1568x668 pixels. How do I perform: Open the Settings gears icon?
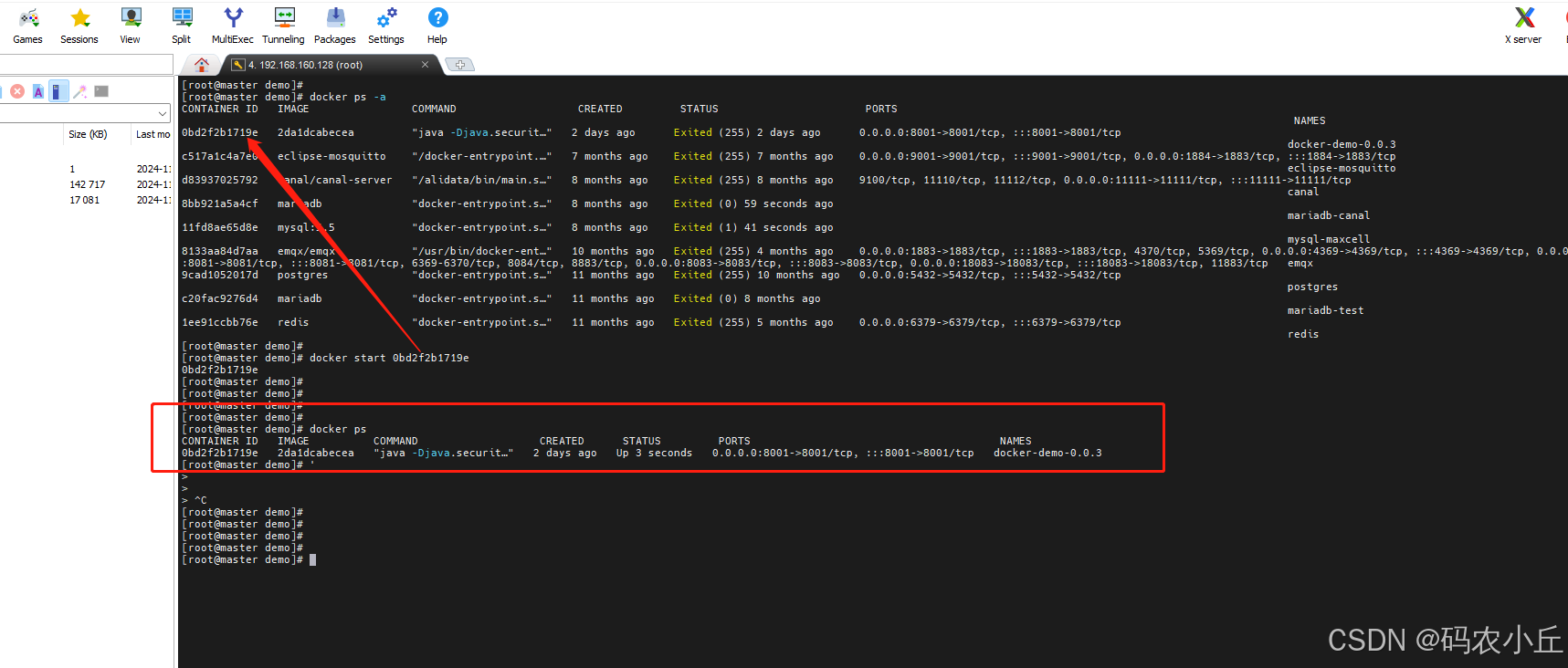click(386, 18)
